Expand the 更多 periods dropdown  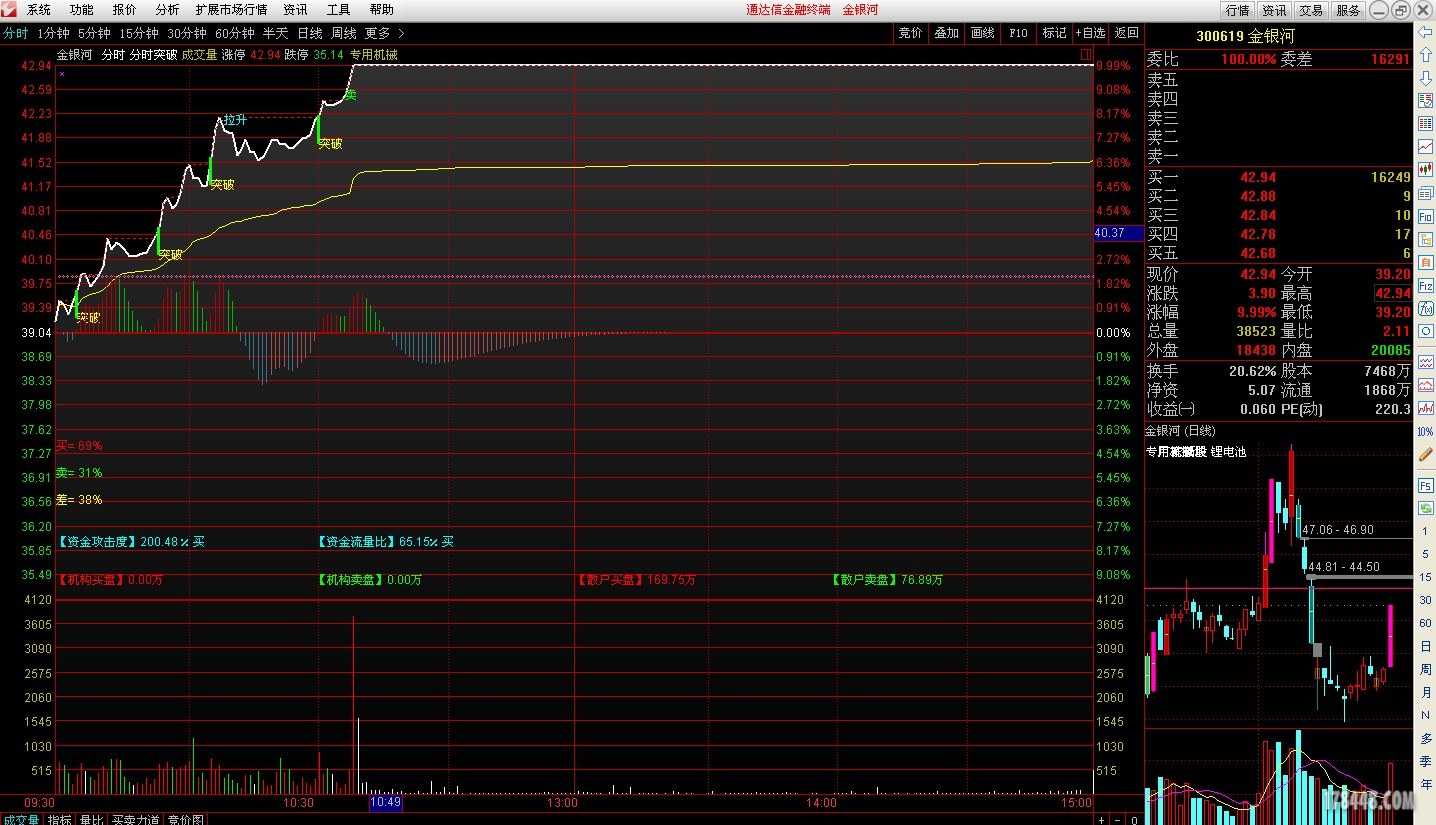[x=385, y=33]
